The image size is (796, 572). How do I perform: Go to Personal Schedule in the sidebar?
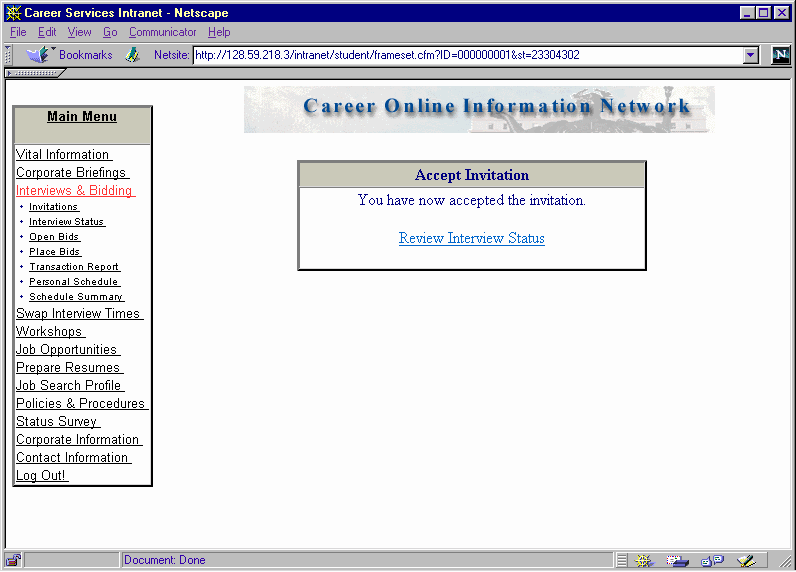73,282
